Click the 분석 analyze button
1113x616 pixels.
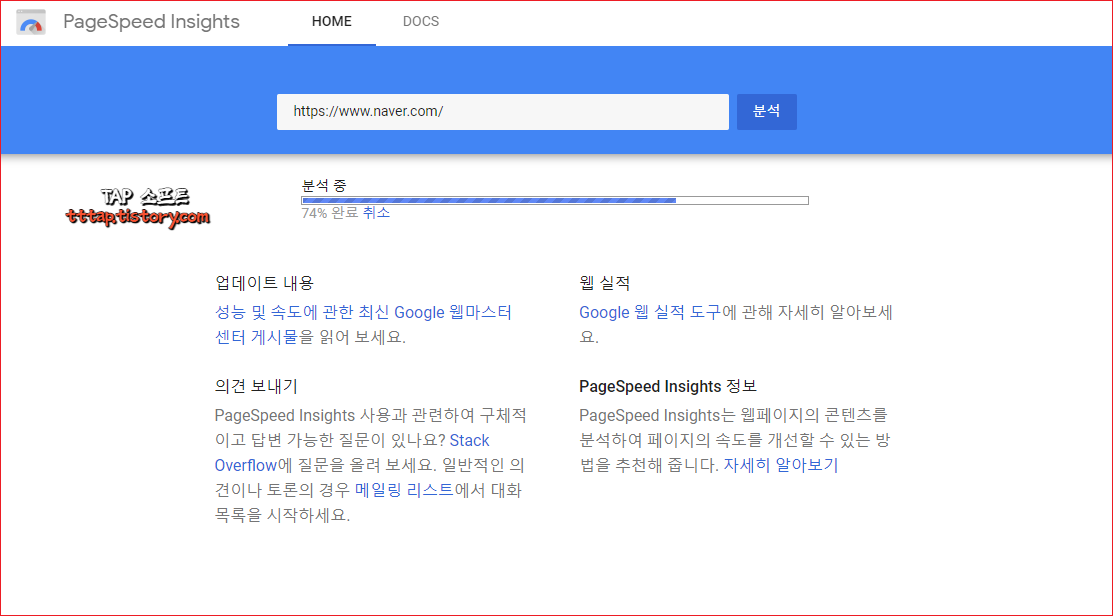[x=767, y=112]
